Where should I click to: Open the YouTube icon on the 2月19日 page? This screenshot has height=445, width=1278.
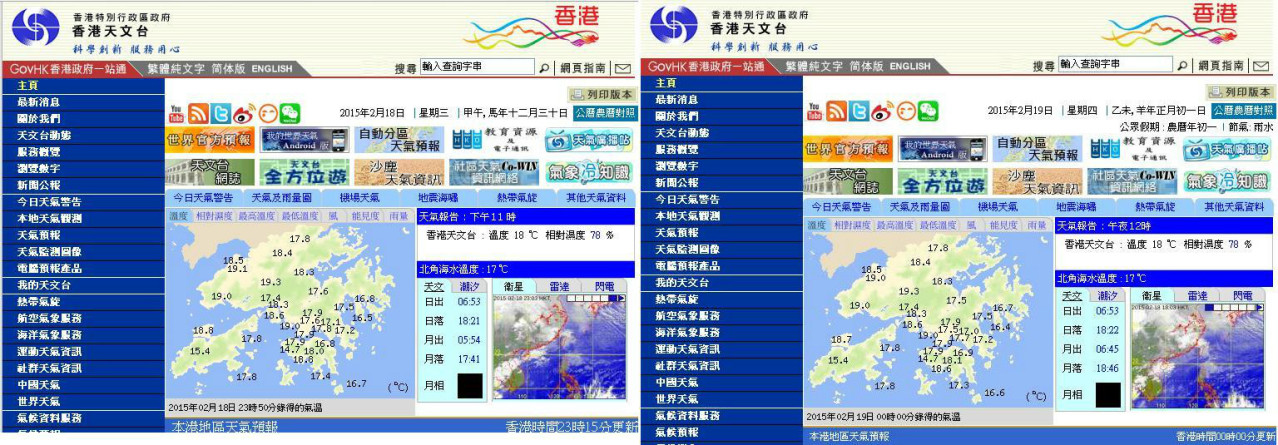(815, 110)
